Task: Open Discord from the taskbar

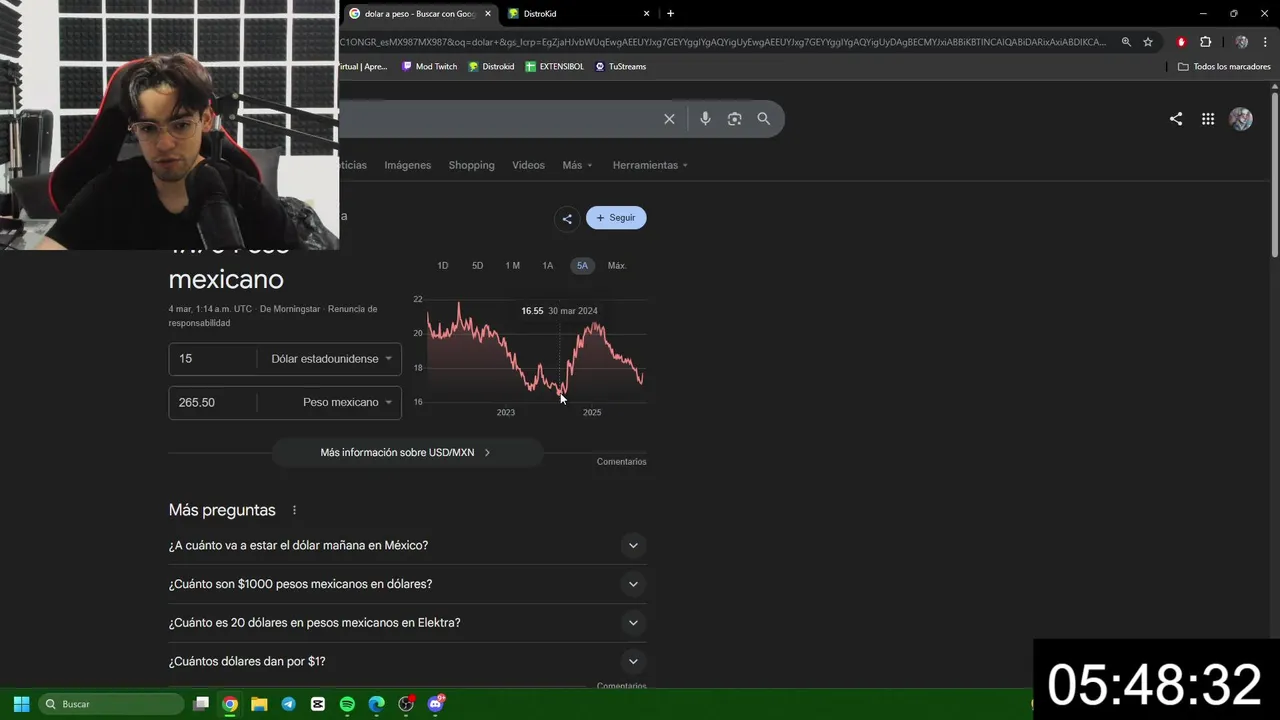Action: tap(435, 704)
